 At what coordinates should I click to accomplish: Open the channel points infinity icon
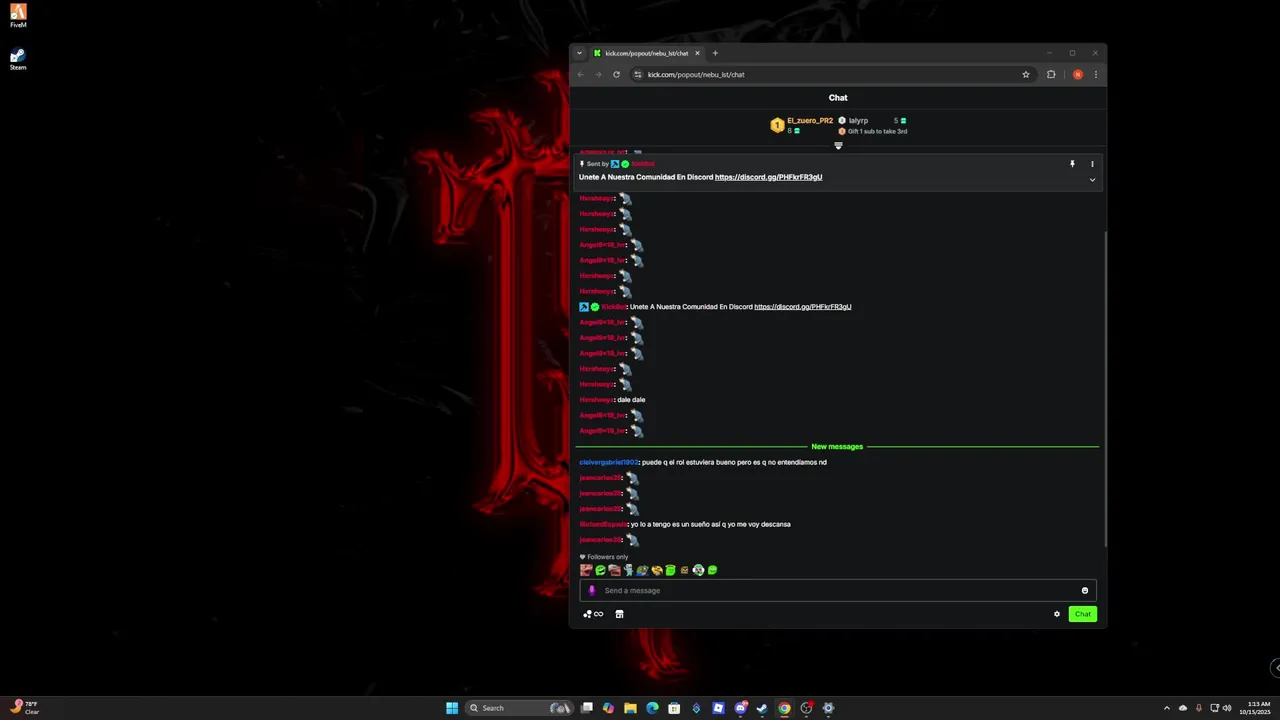click(x=594, y=614)
